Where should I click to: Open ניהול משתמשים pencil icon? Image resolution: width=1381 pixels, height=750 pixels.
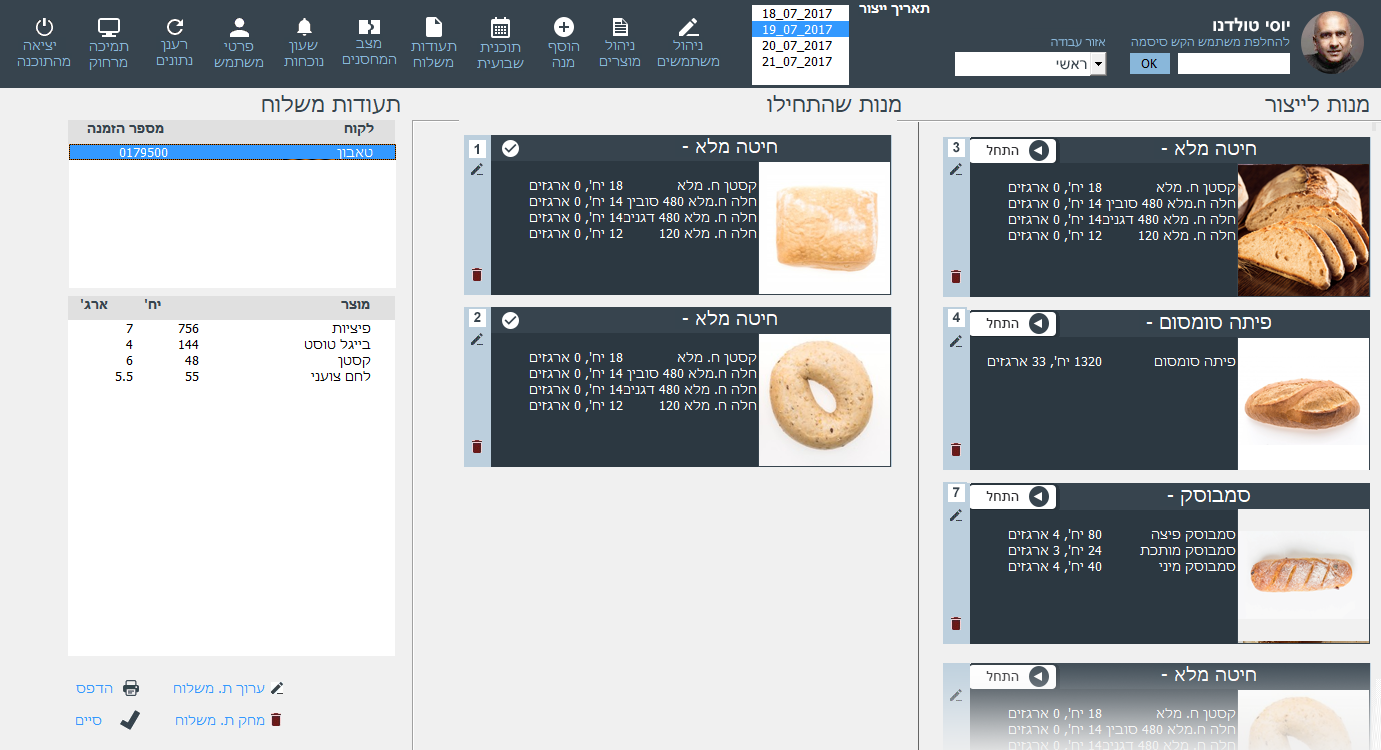tap(688, 28)
